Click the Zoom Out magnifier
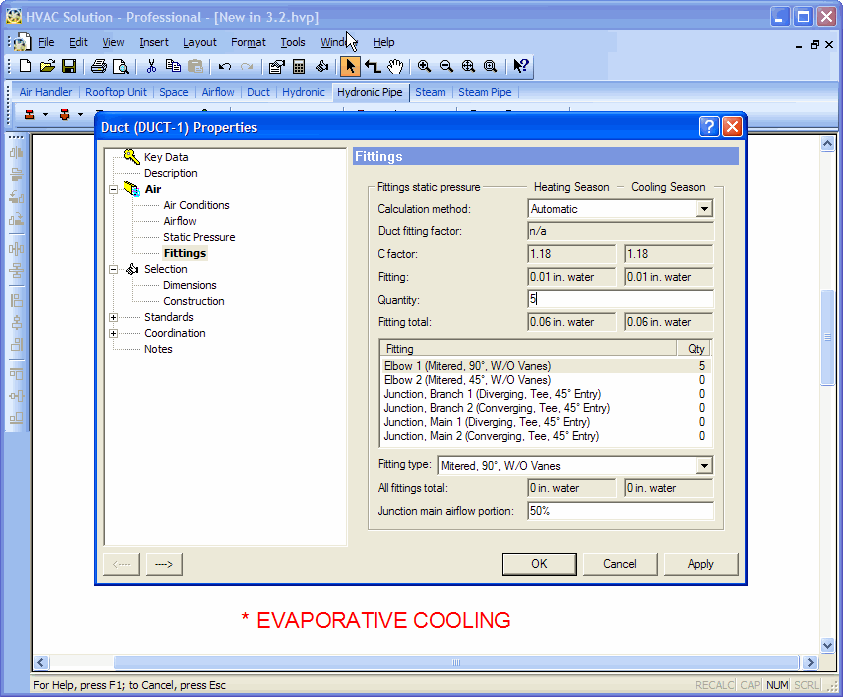The image size is (843, 697). [446, 66]
